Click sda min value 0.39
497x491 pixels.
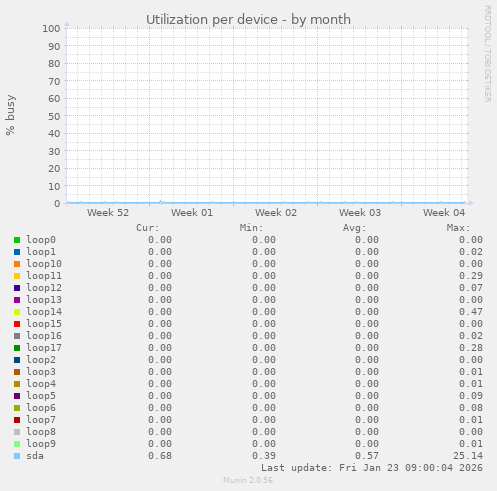click(x=264, y=456)
